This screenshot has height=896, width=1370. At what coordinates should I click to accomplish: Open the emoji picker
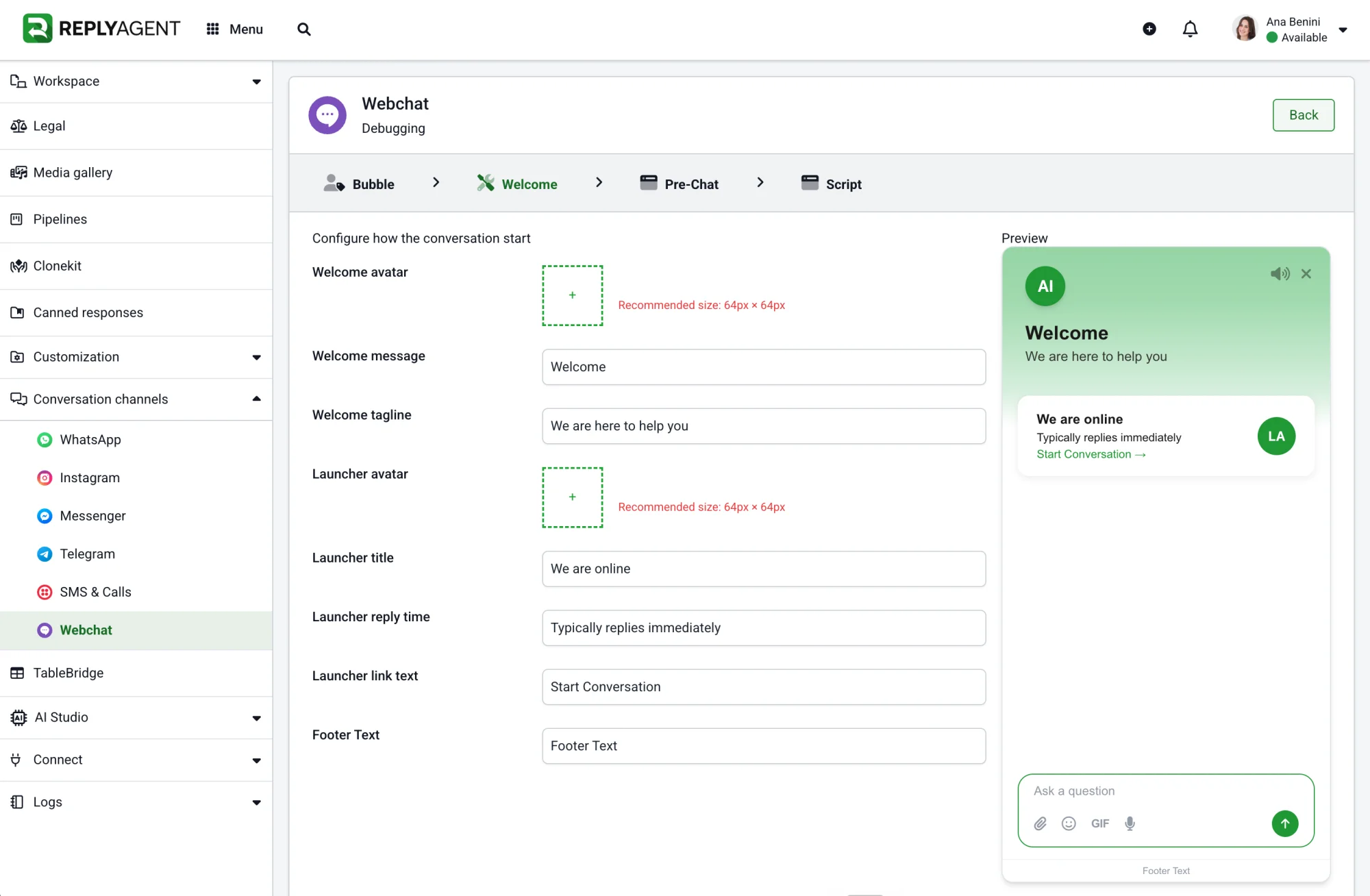(x=1069, y=823)
